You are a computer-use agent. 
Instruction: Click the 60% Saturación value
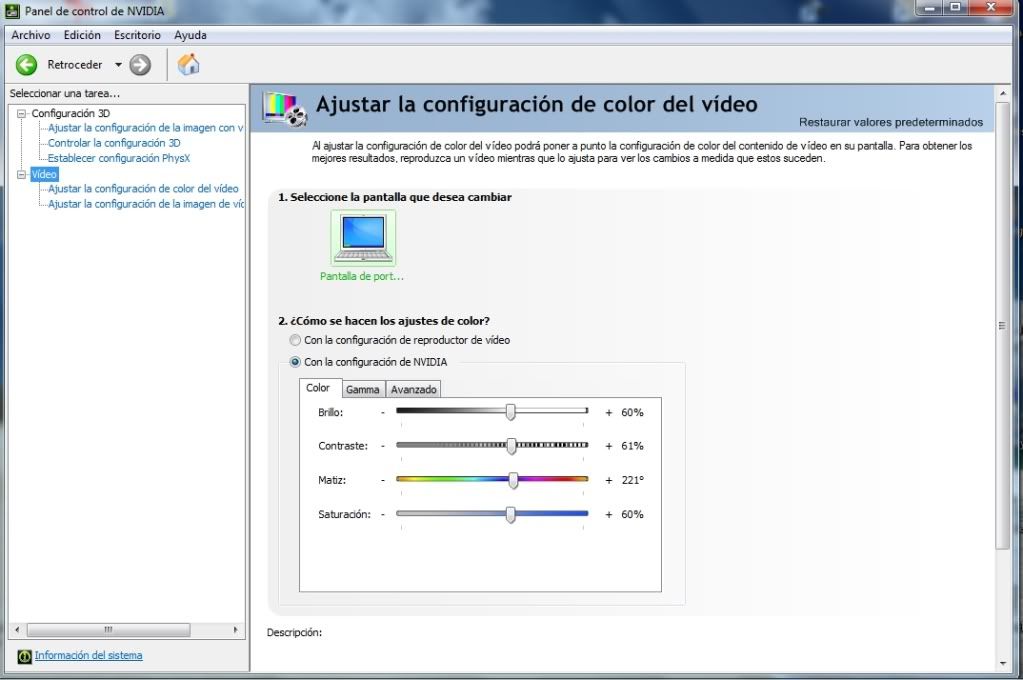(632, 514)
